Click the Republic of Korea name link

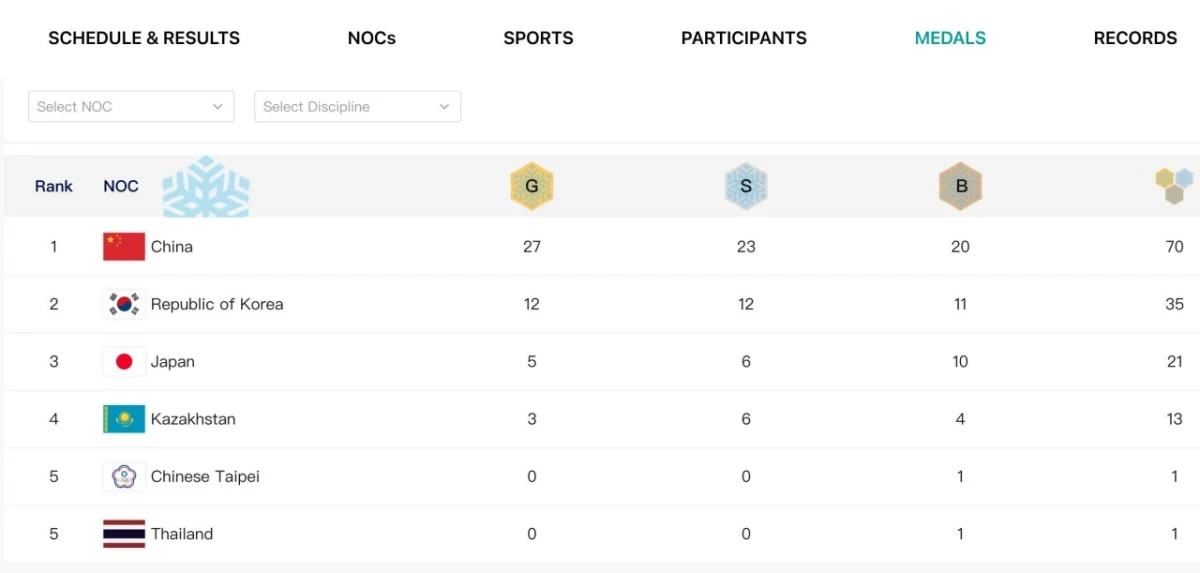coord(217,304)
